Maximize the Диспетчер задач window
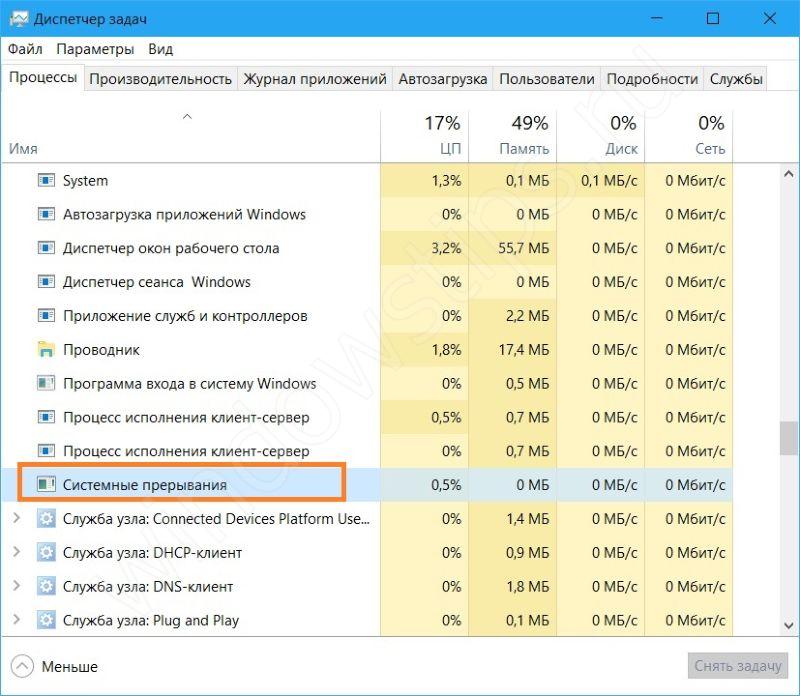Viewport: 800px width, 696px height. [x=713, y=19]
